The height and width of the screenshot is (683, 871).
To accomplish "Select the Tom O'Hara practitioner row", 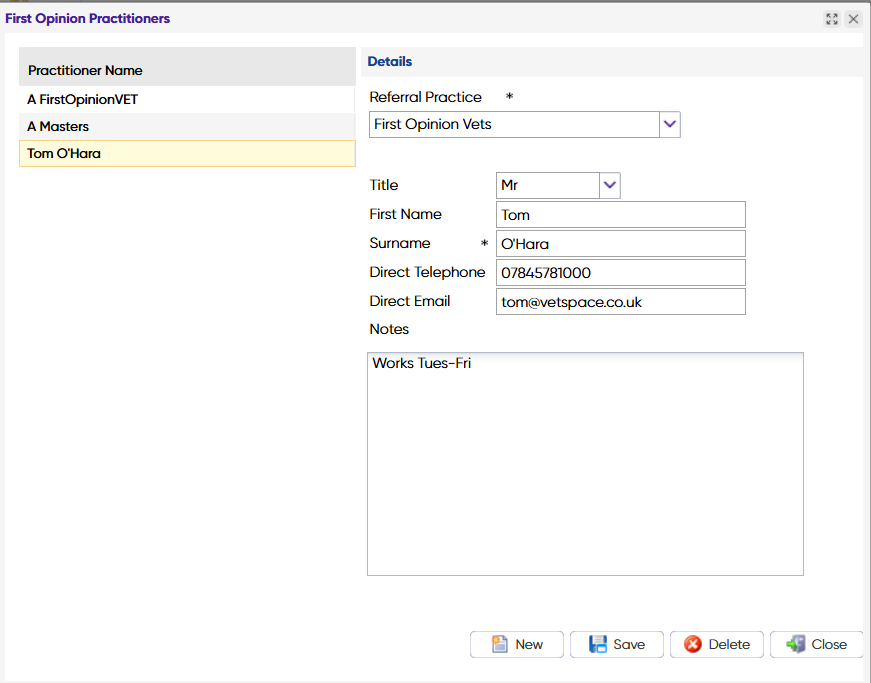I will click(x=187, y=154).
